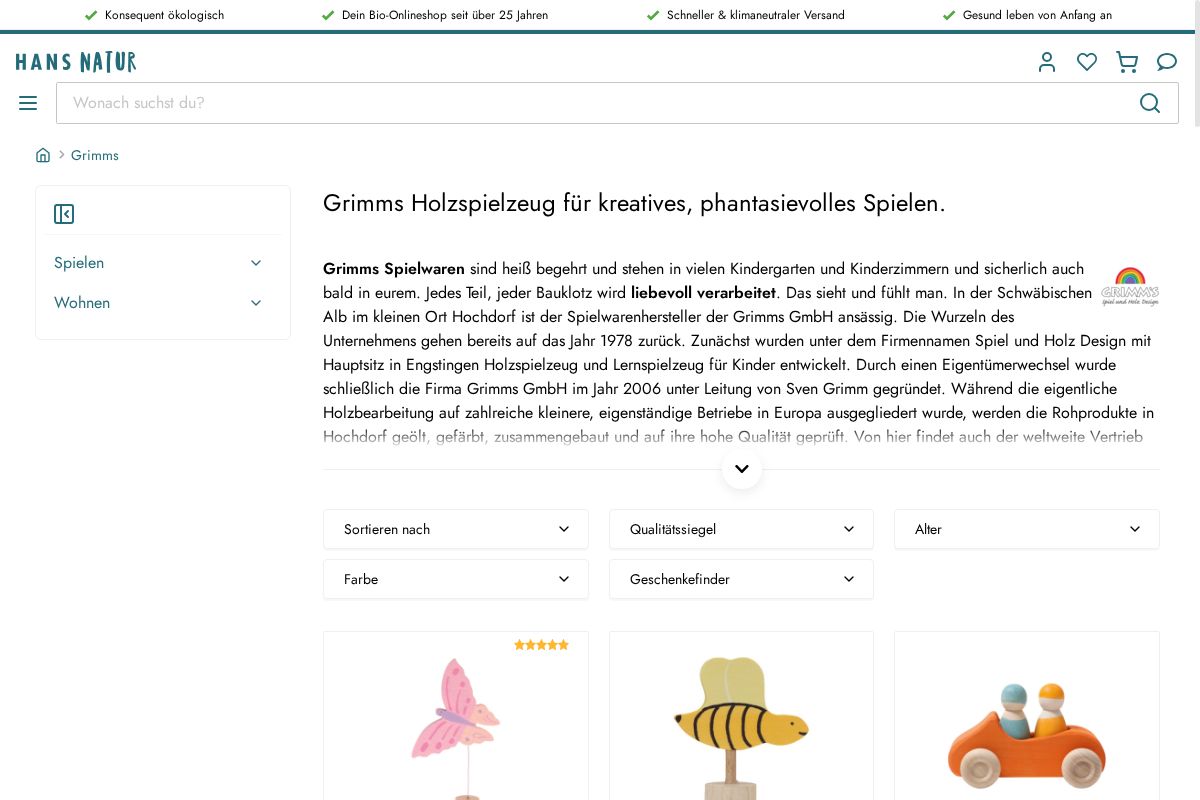Open the Geschenkefinder filter dropdown

pos(741,579)
